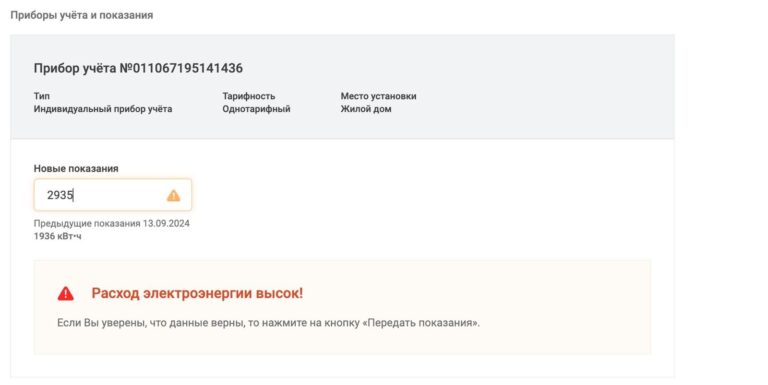
Task: Click the red alert triangle icon
Action: pos(66,293)
